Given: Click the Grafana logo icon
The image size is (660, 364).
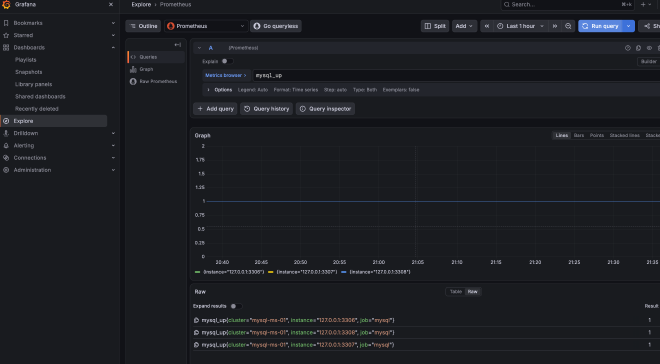Looking at the screenshot, I should (x=6, y=5).
